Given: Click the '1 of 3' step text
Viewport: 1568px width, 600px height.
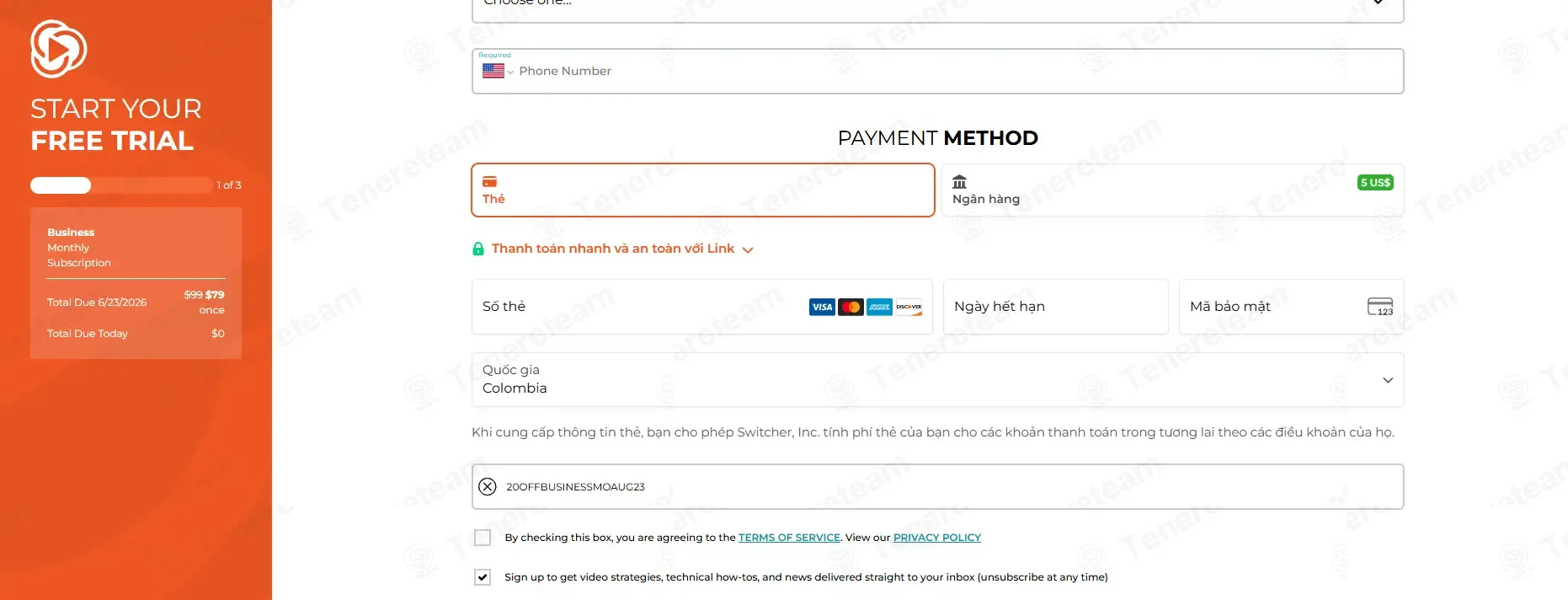Looking at the screenshot, I should coord(229,185).
